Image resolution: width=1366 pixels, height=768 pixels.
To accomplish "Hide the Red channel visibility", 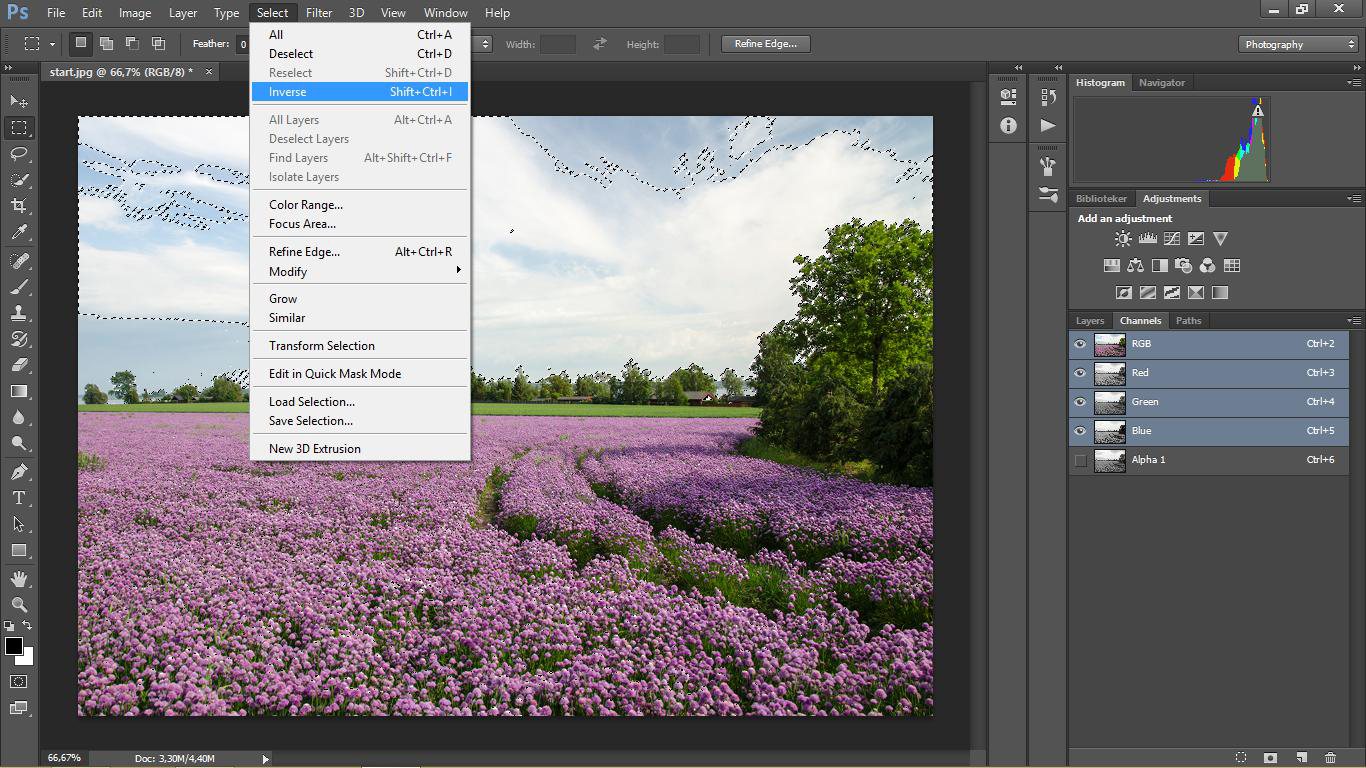I will coord(1080,373).
